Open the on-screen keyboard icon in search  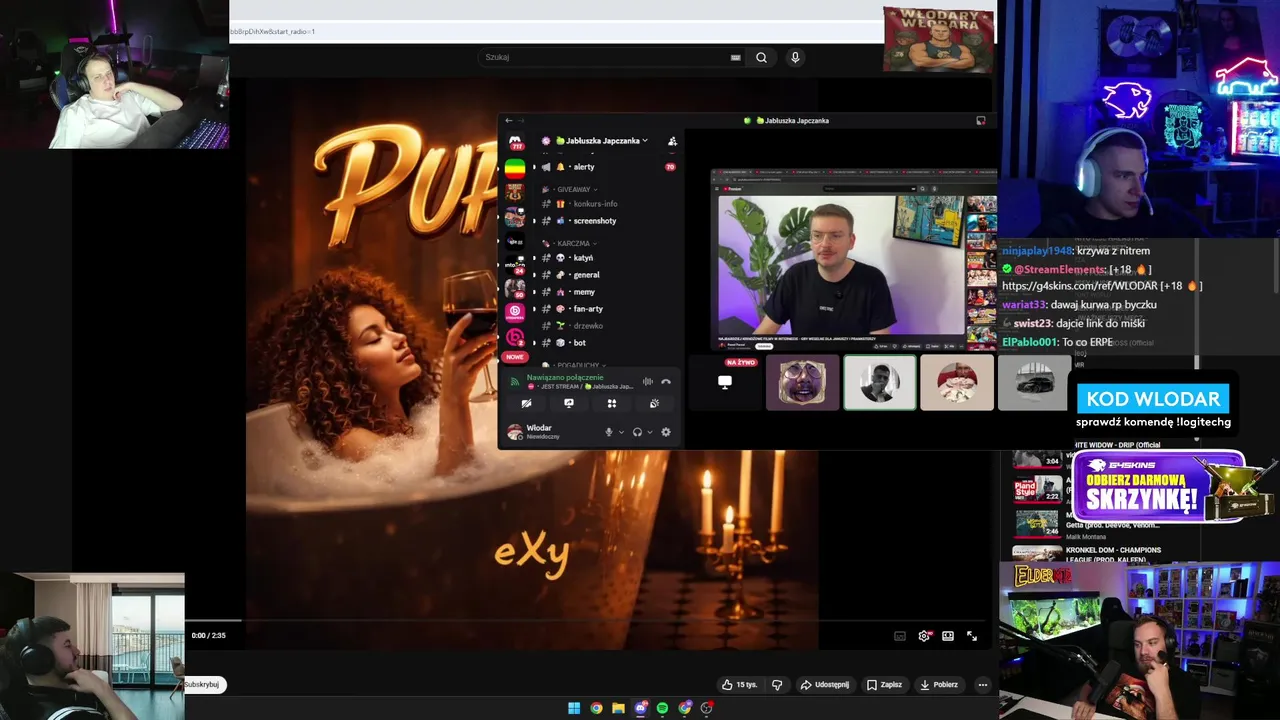(736, 57)
